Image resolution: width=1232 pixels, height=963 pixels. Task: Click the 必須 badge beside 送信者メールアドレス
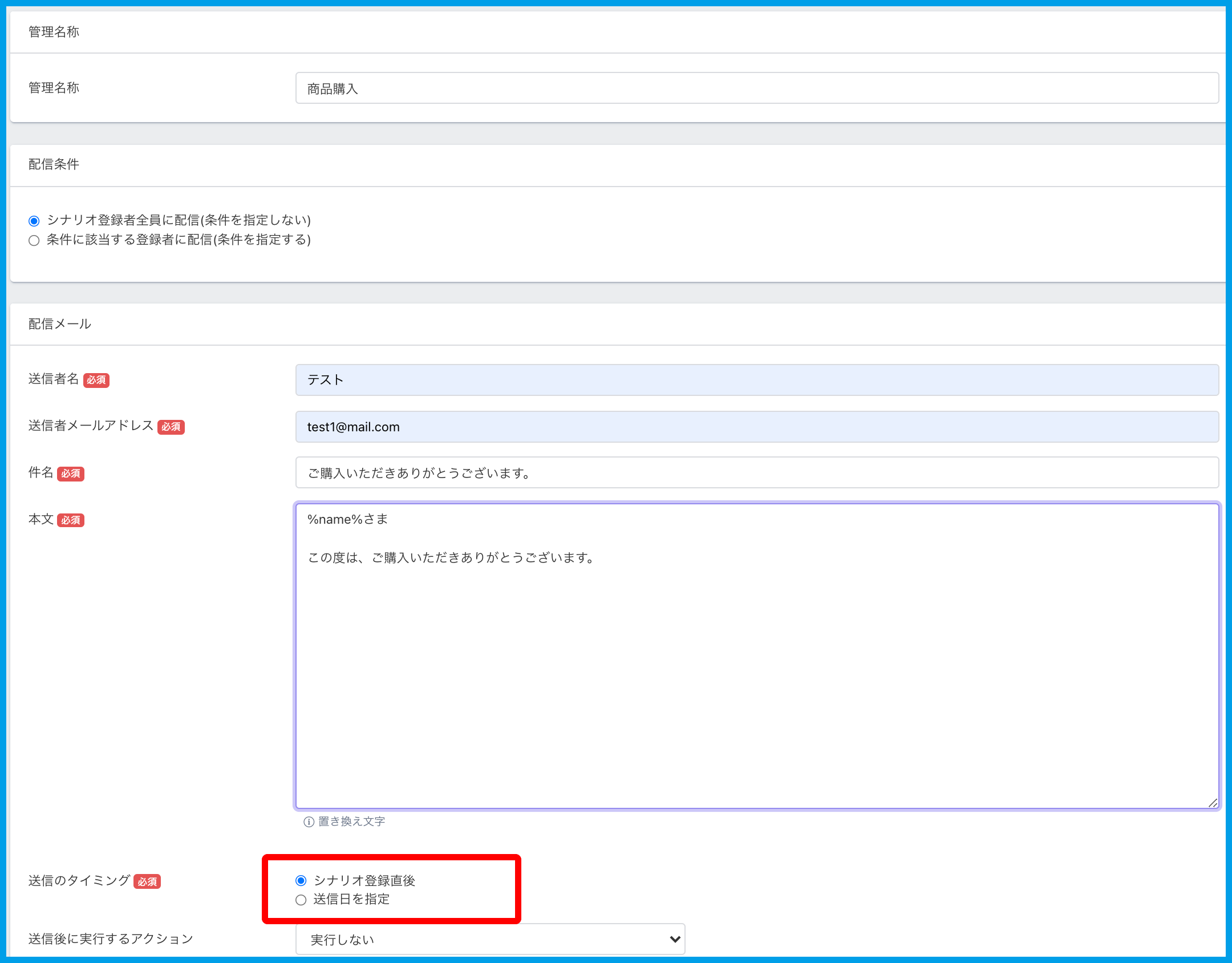click(x=171, y=427)
